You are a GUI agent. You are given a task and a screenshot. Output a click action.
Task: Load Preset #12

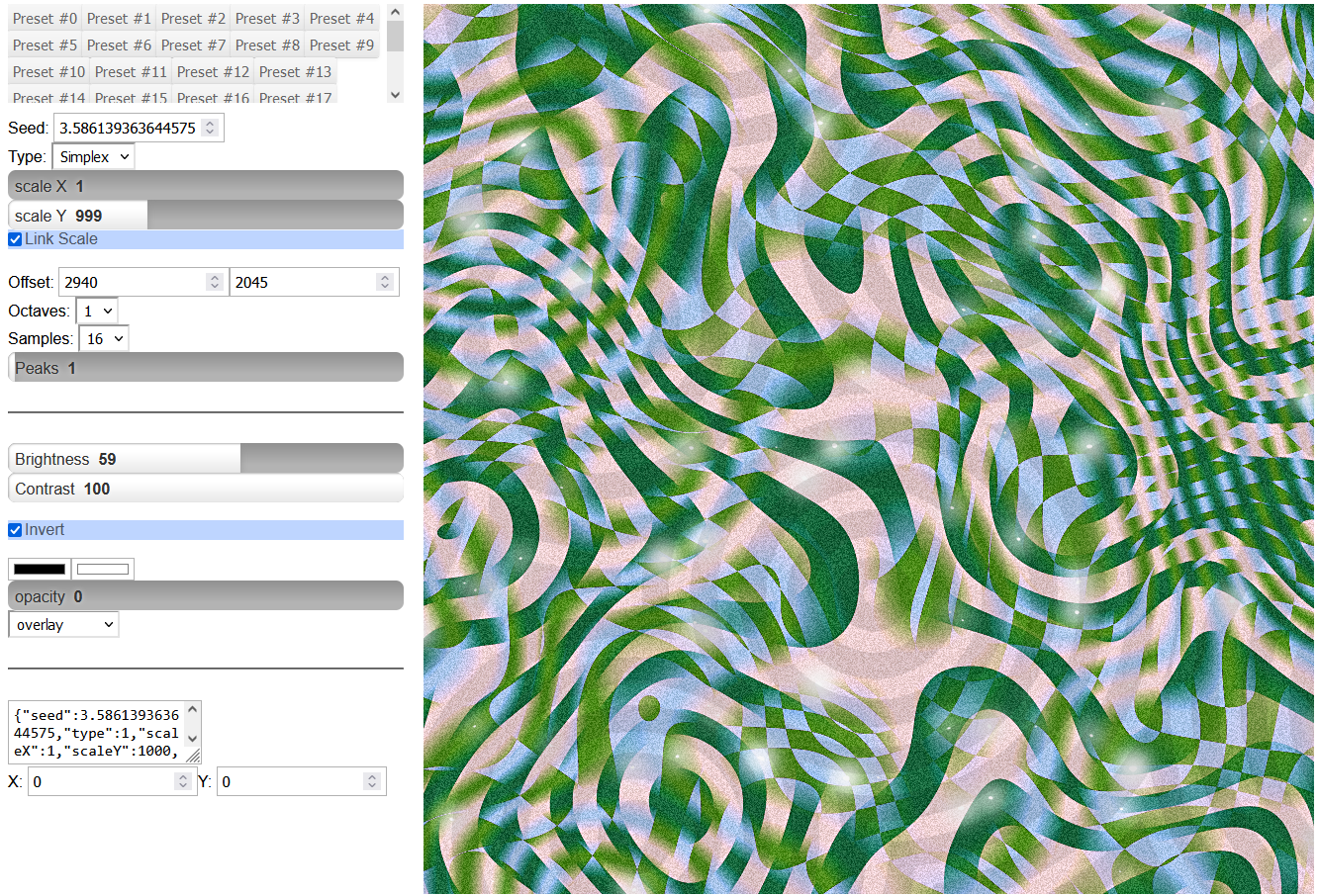click(x=213, y=71)
